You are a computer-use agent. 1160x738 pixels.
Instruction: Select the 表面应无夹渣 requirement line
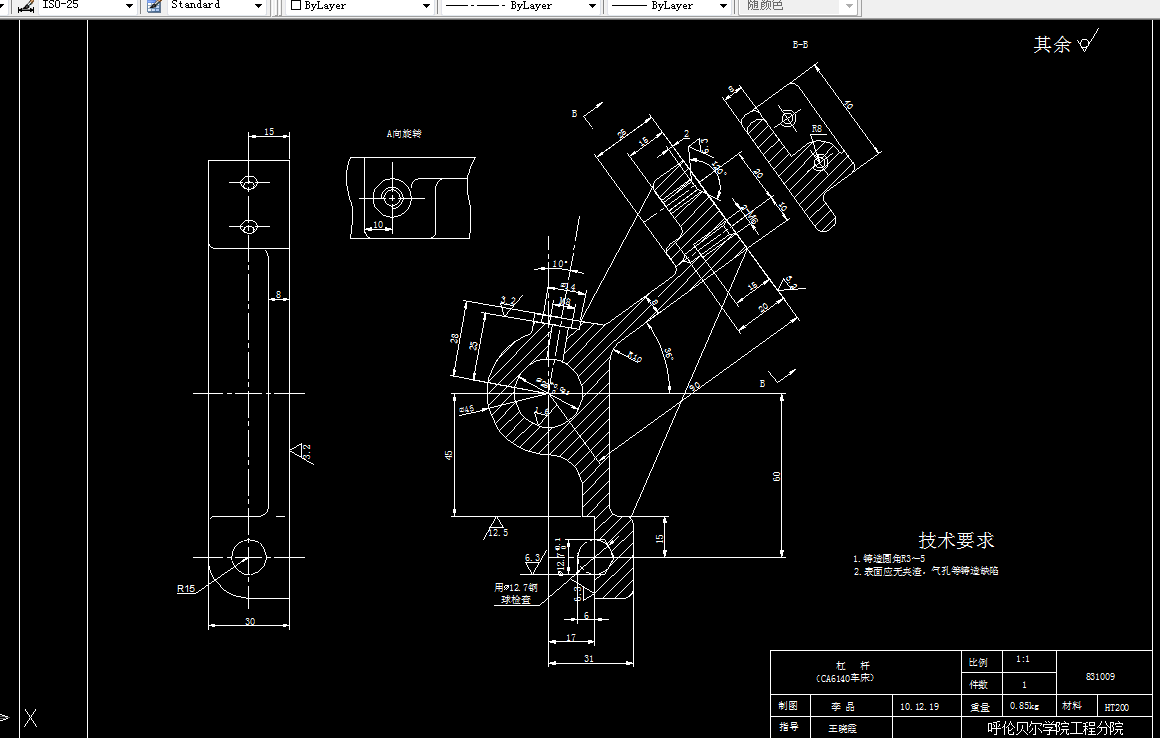click(925, 571)
